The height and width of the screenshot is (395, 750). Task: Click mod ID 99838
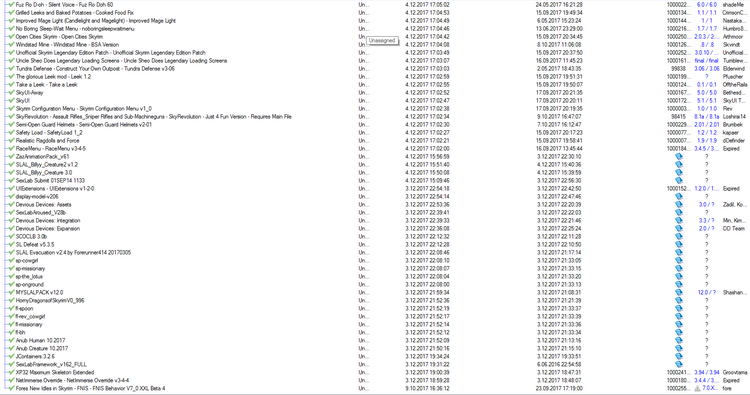pyautogui.click(x=678, y=69)
